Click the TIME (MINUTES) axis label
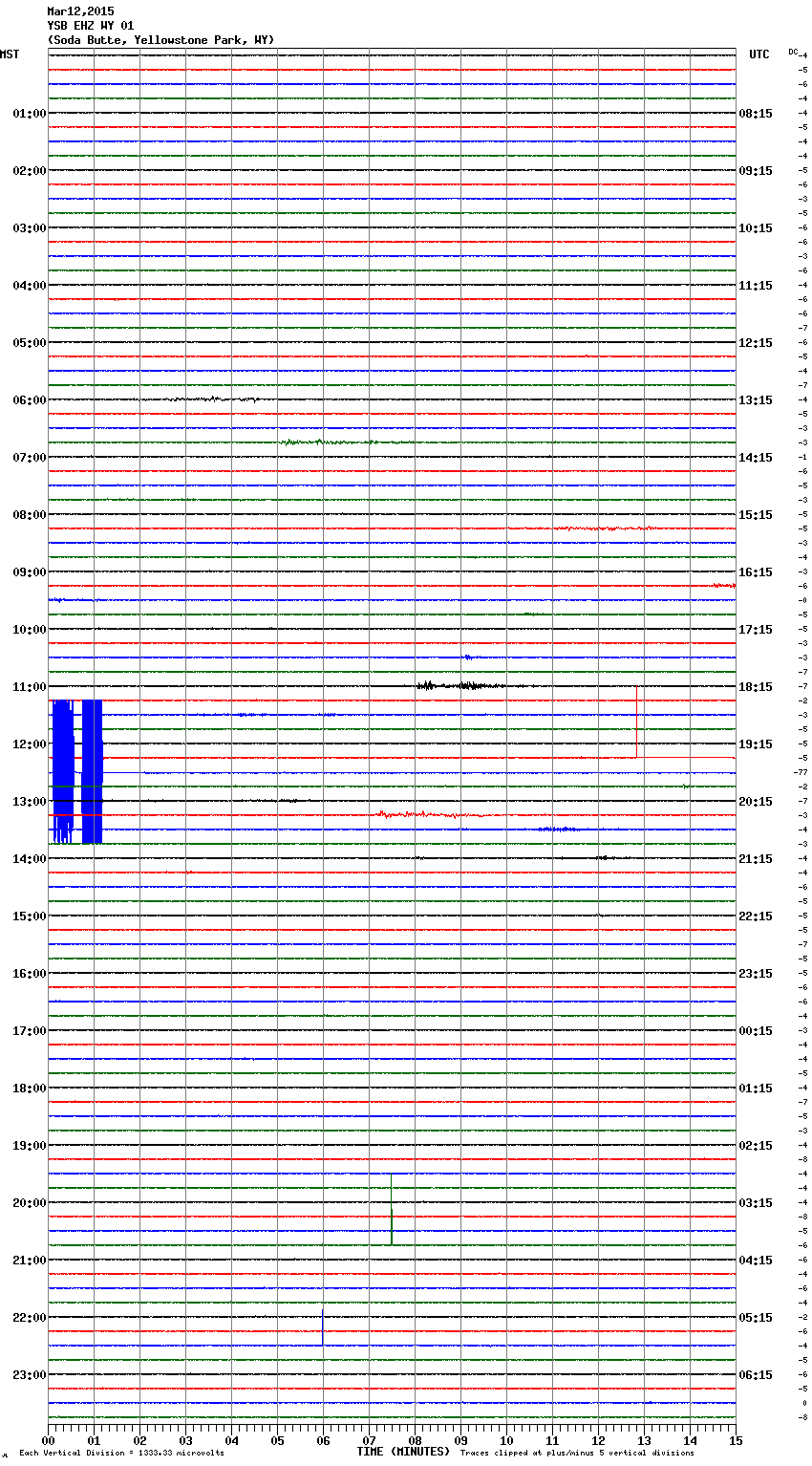 coord(403,1452)
